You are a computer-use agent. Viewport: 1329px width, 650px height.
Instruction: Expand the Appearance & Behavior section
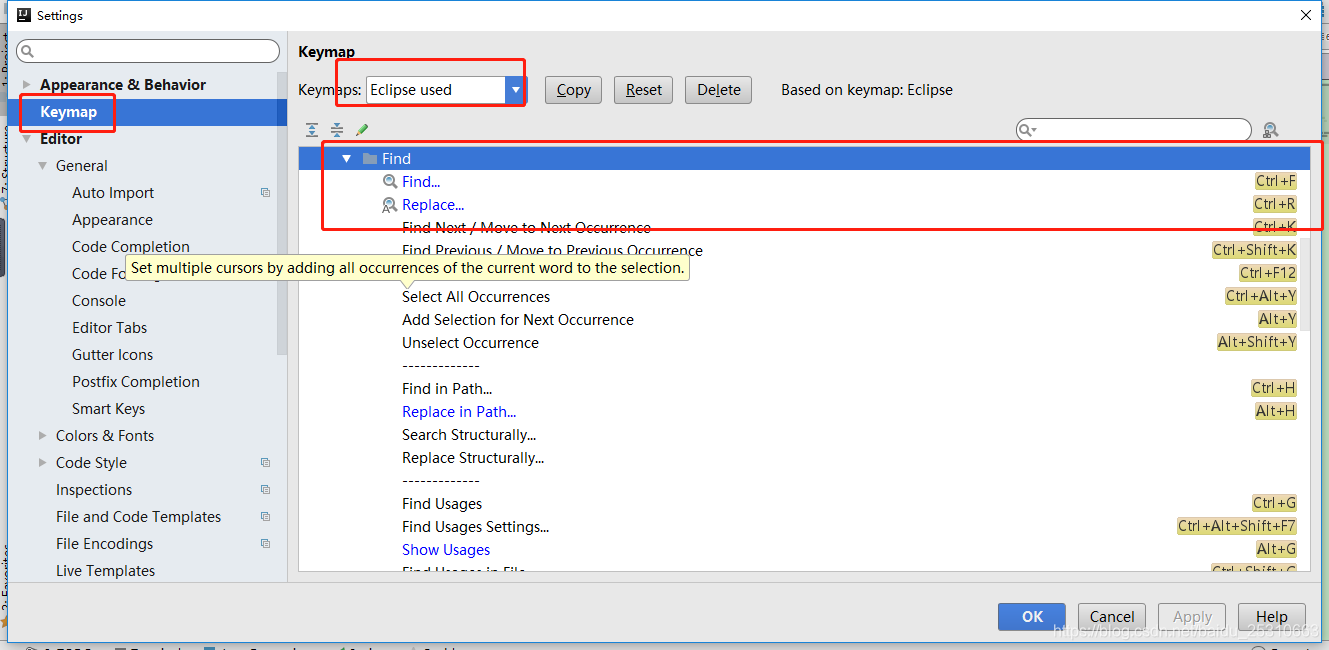pyautogui.click(x=26, y=85)
